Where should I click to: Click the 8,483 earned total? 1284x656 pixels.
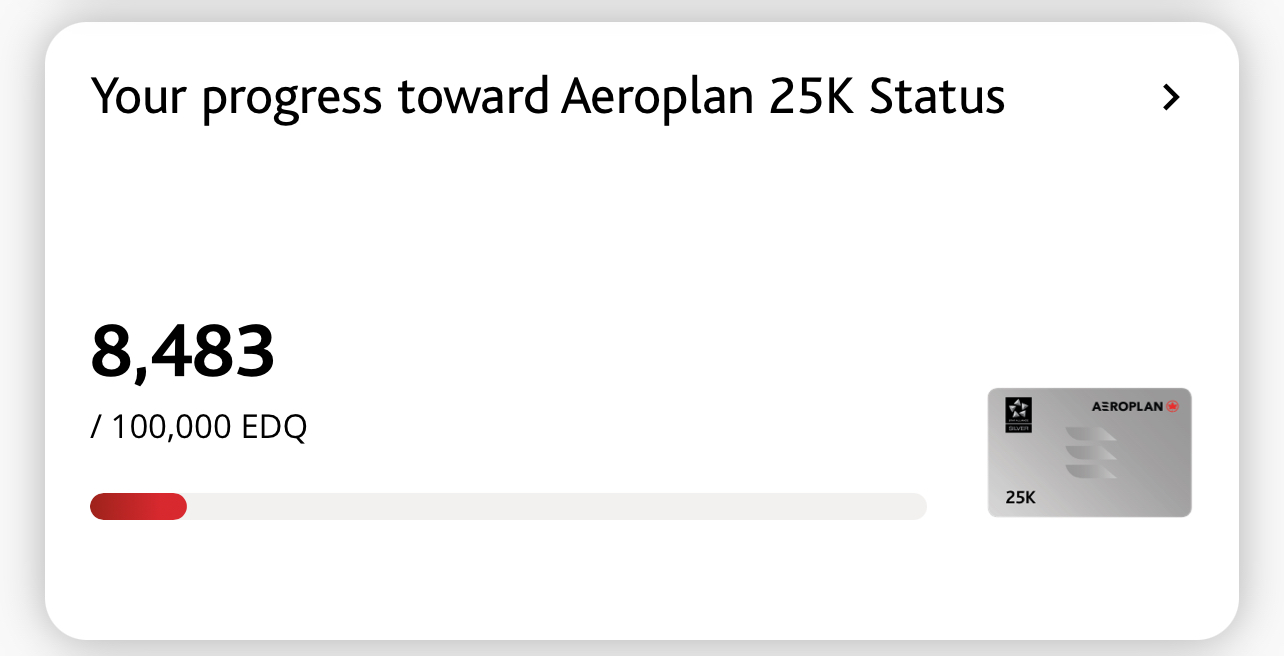[182, 353]
